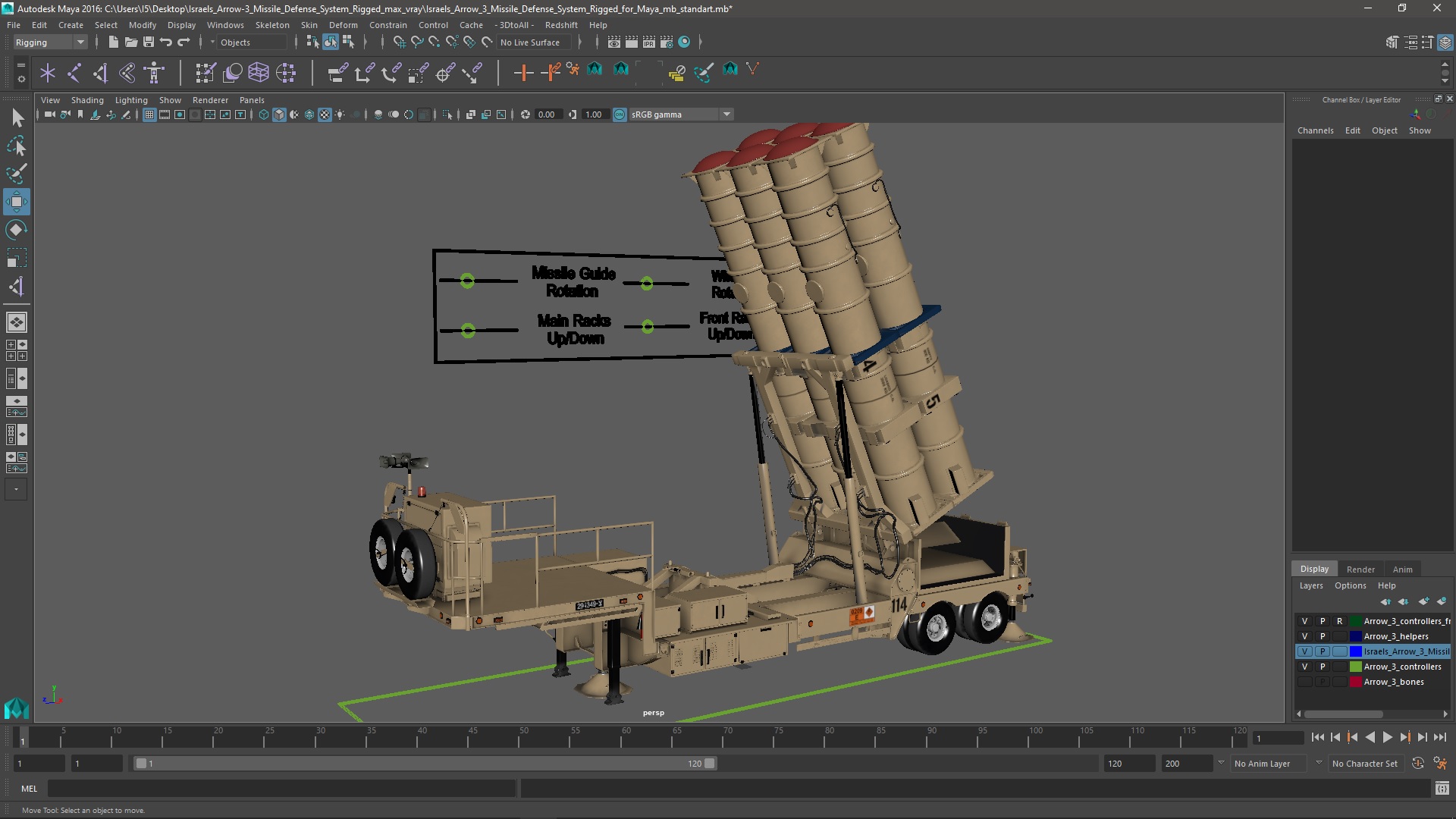
Task: Click blue swatch of Israels_Arrow_3_Missil layer
Action: point(1355,651)
